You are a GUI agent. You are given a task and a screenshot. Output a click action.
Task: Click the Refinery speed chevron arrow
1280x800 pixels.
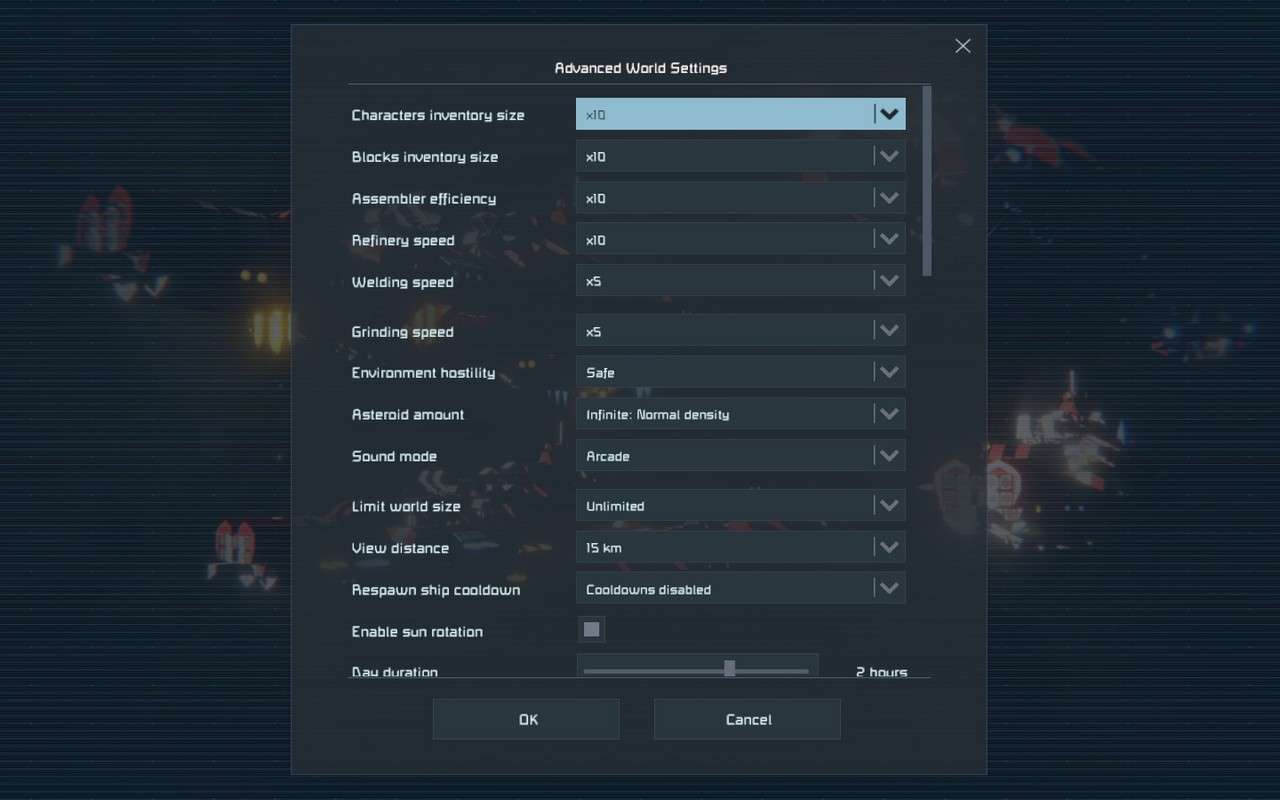click(x=889, y=240)
